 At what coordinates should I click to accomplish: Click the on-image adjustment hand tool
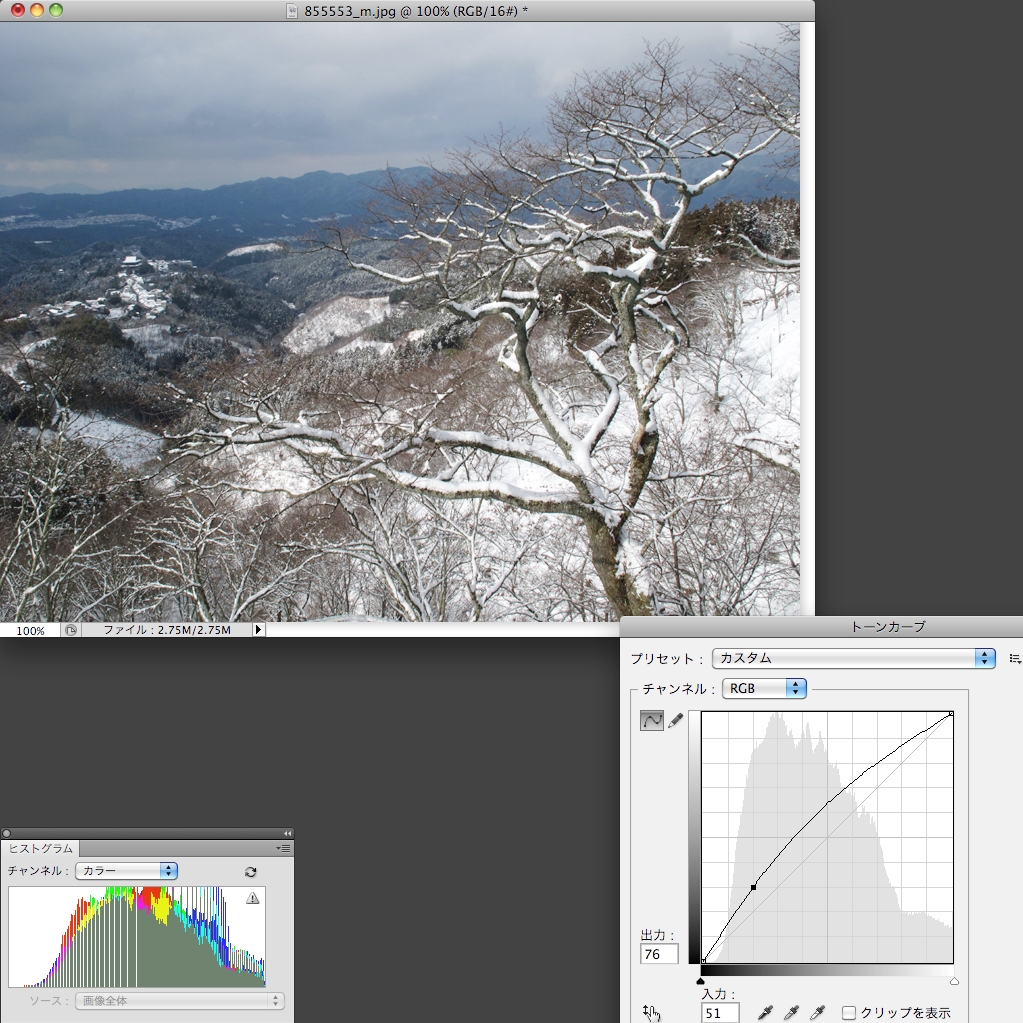pos(653,1013)
